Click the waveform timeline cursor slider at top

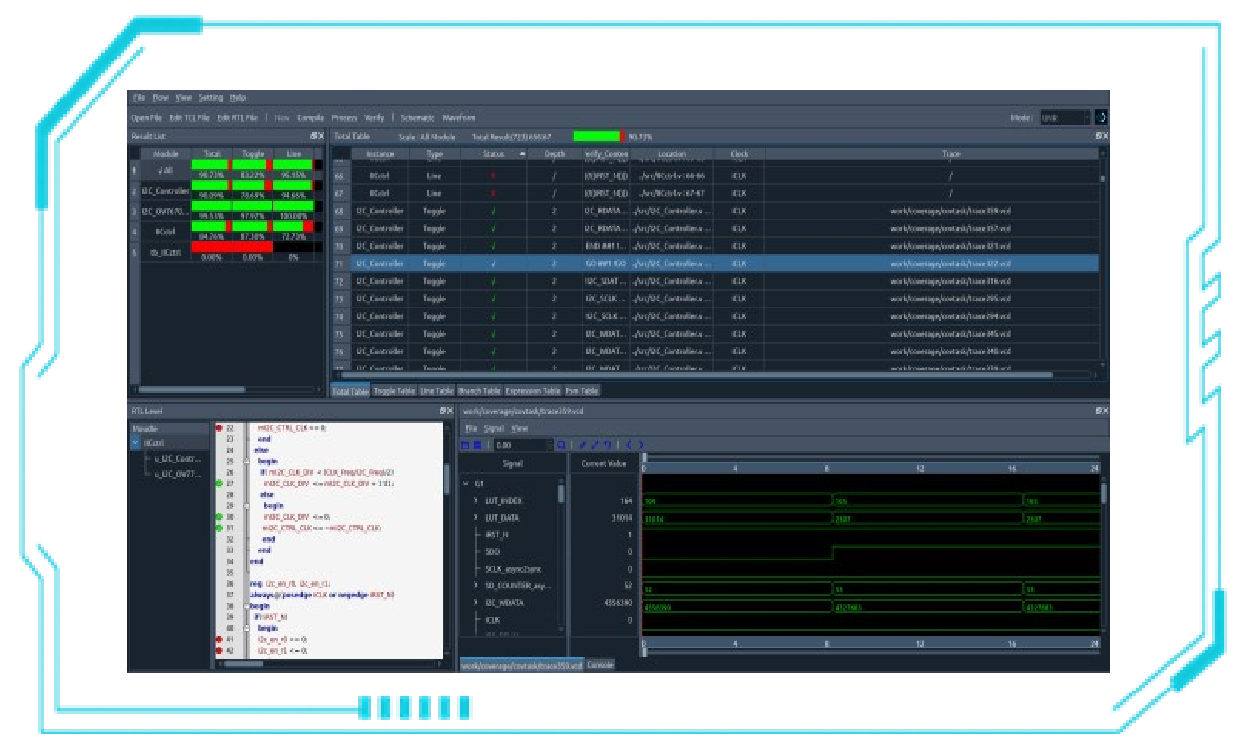point(644,457)
